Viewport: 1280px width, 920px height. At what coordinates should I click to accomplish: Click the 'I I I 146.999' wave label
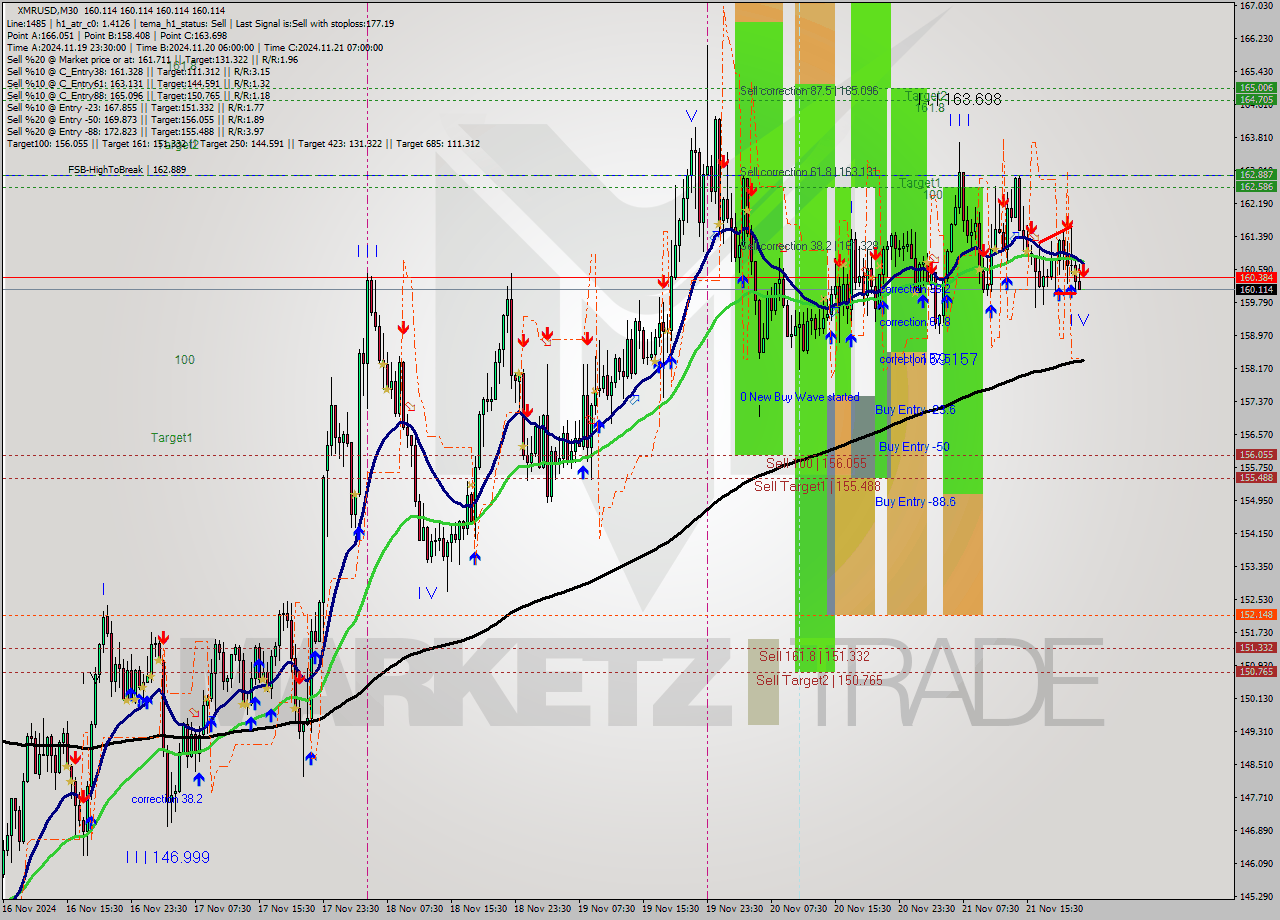click(168, 858)
